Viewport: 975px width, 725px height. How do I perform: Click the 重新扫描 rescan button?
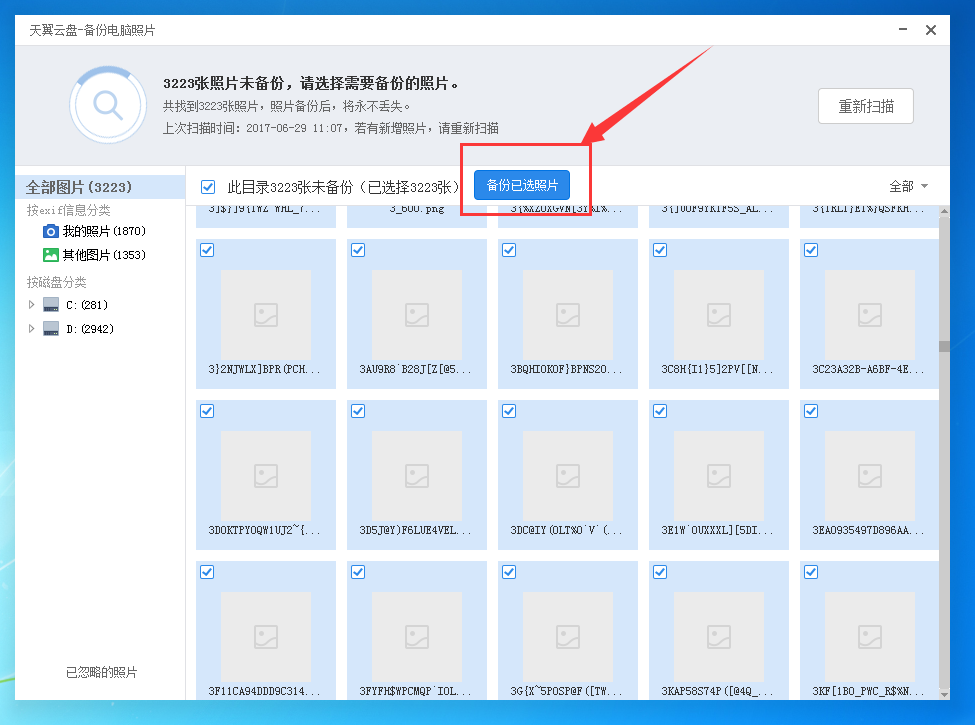coord(865,105)
